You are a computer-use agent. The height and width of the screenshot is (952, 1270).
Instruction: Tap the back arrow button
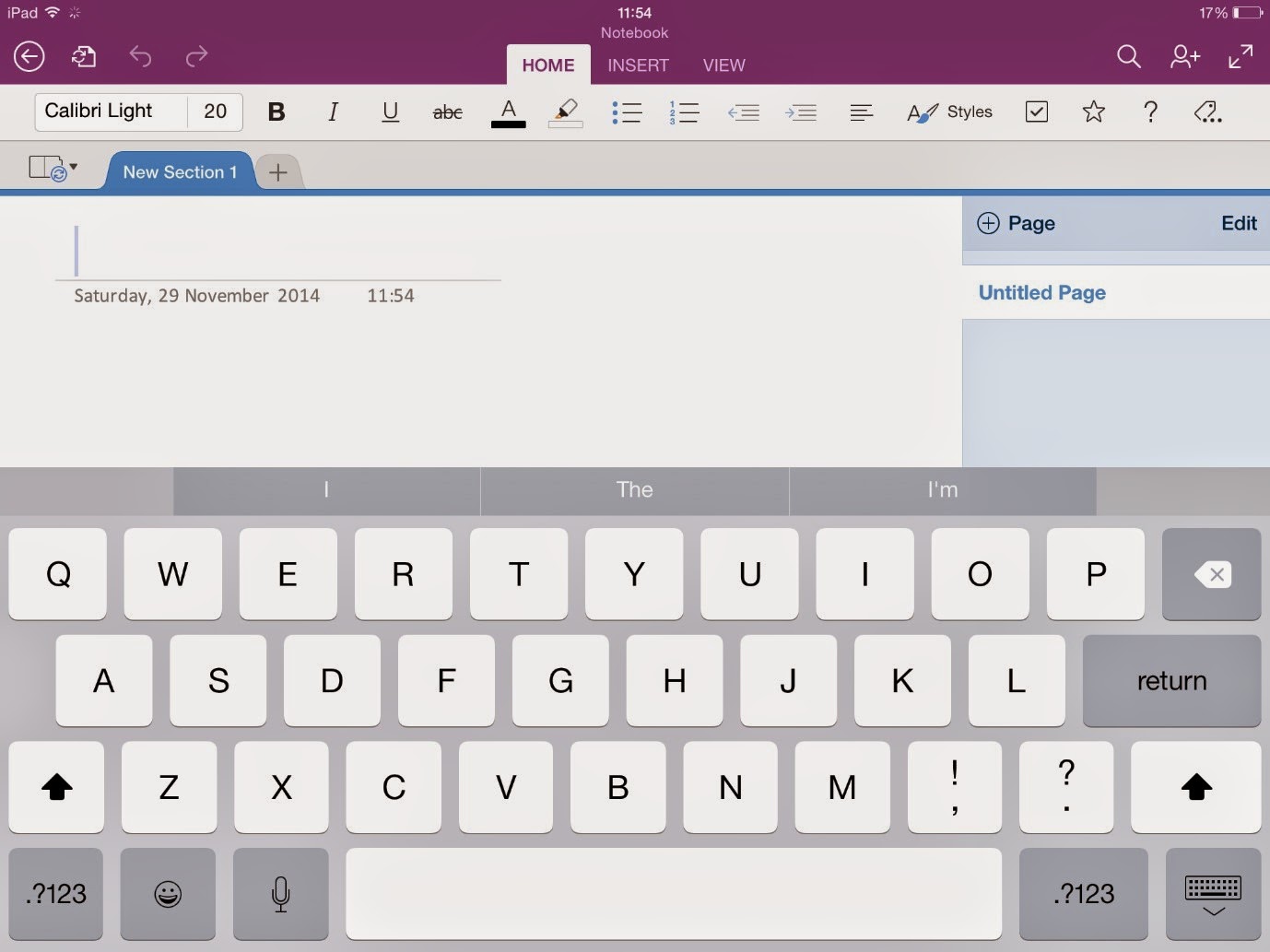(x=29, y=57)
